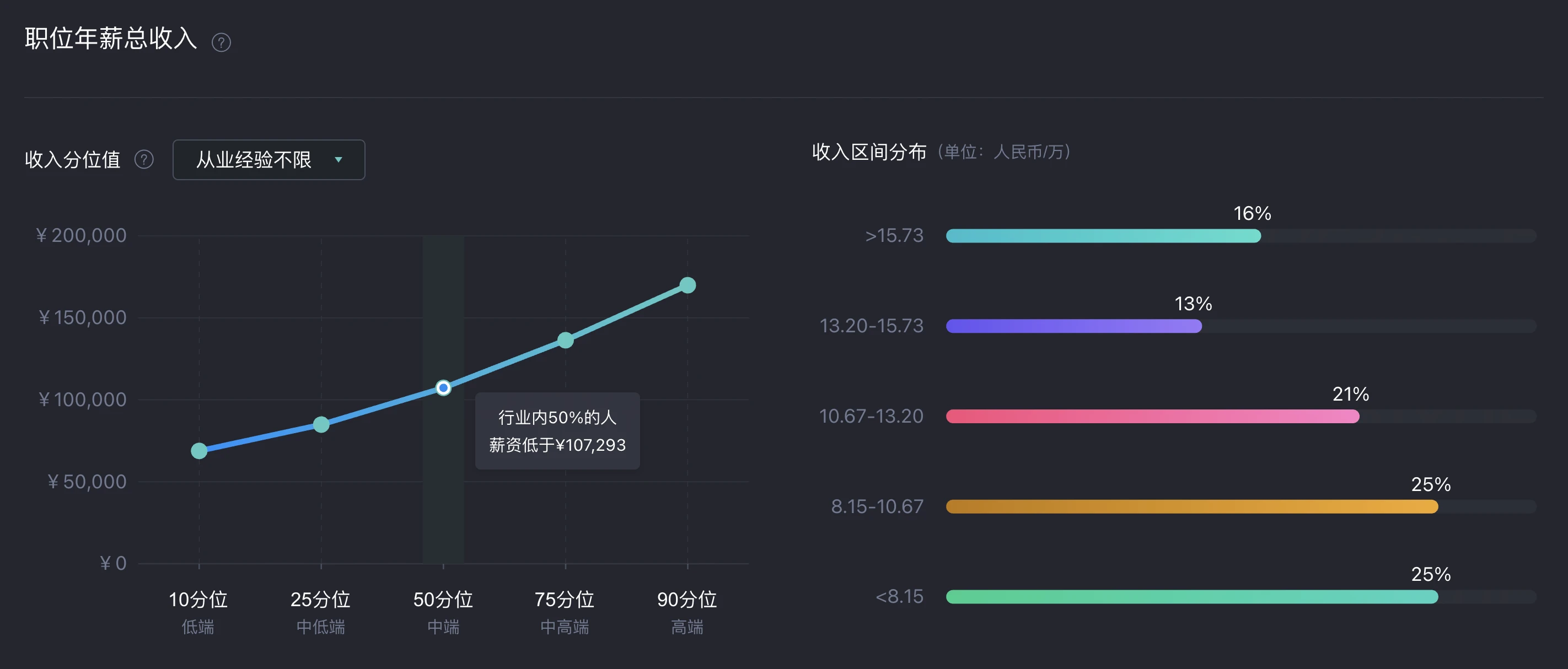Click the purple 13.20-15.73 income bar
This screenshot has height=669, width=1568.
point(1074,326)
